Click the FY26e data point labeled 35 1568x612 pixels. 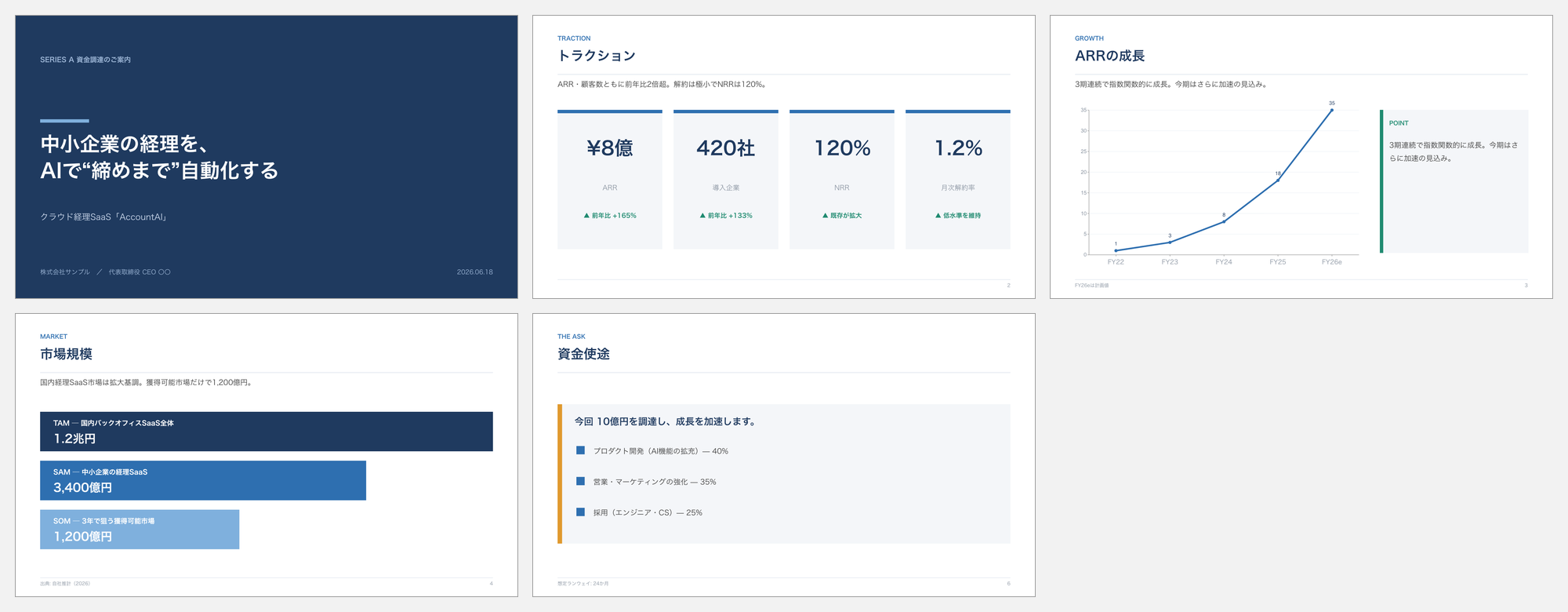pyautogui.click(x=1331, y=110)
